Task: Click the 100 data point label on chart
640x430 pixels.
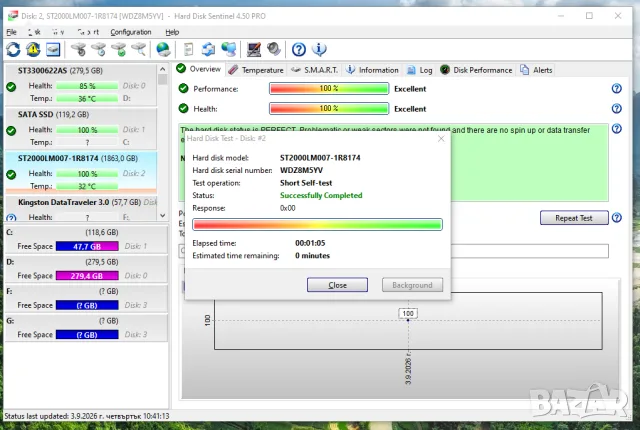Action: pyautogui.click(x=408, y=313)
